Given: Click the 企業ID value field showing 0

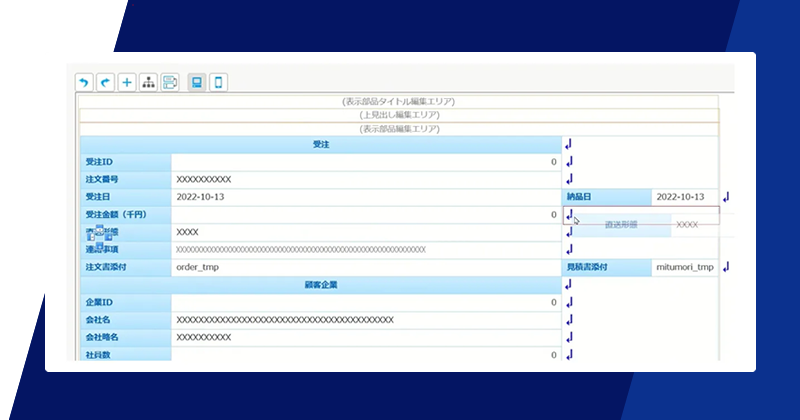Looking at the screenshot, I should pos(366,302).
